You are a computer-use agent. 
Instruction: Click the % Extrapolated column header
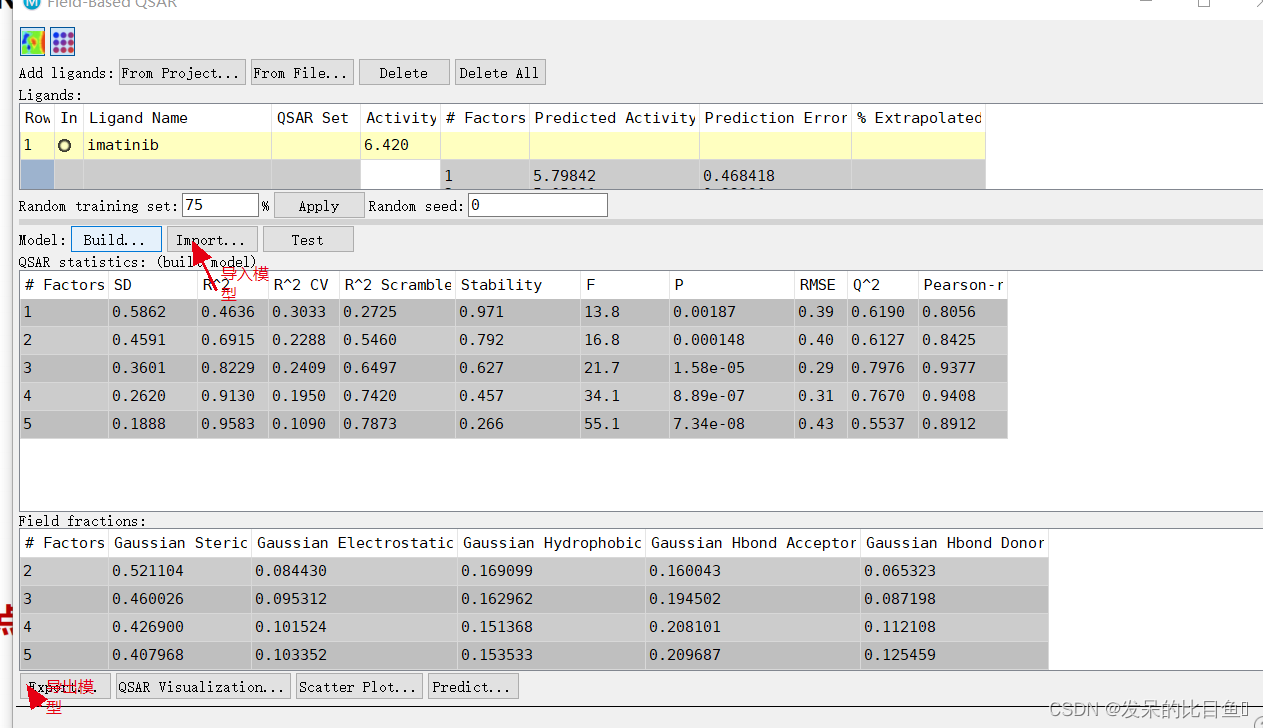[918, 118]
